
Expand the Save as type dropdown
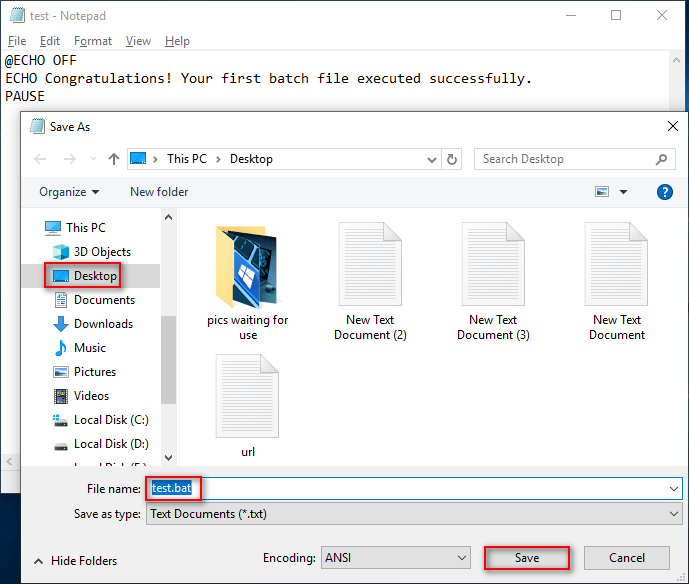pyautogui.click(x=673, y=514)
